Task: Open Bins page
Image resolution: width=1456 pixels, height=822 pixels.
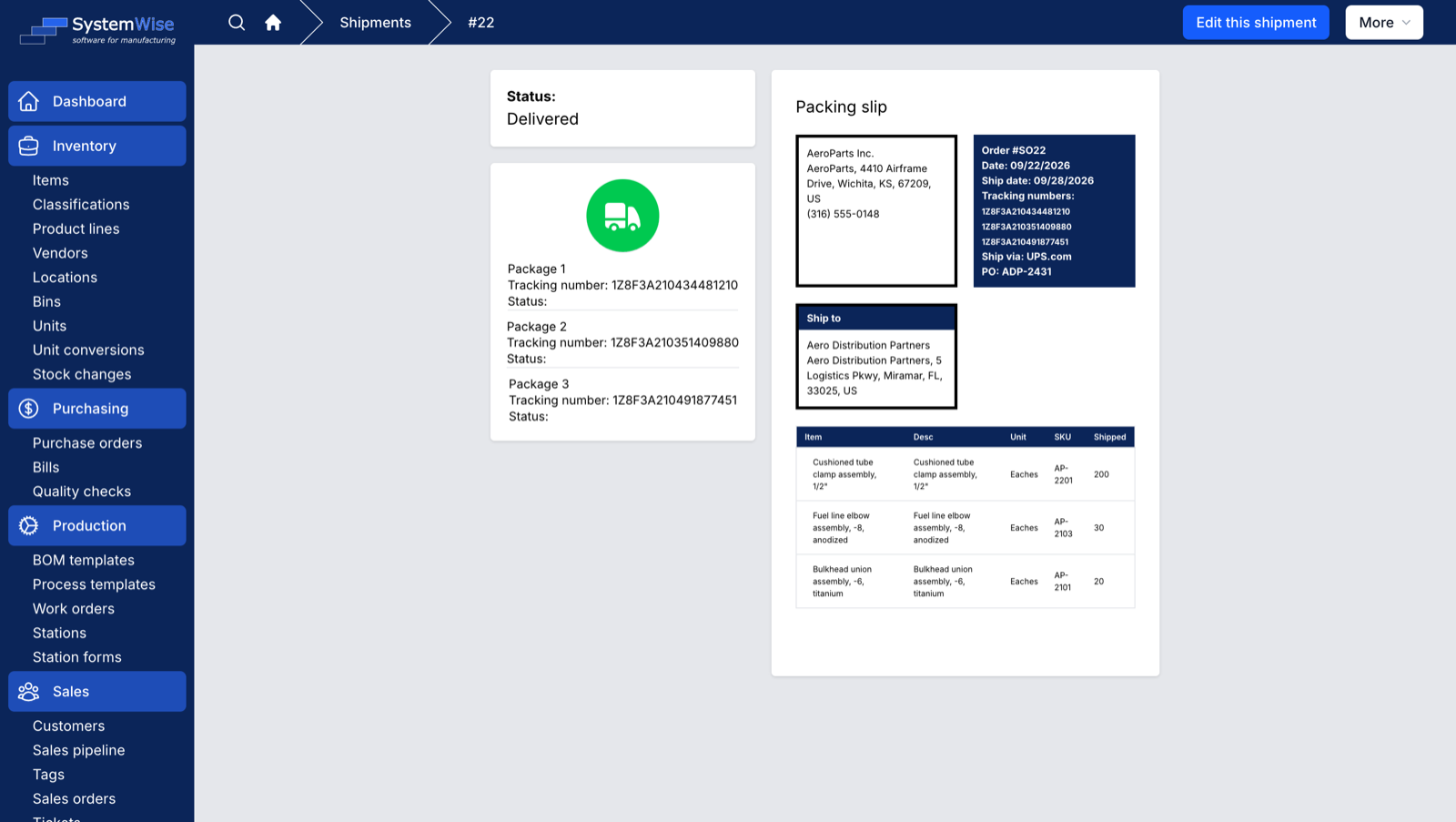Action: [x=46, y=301]
